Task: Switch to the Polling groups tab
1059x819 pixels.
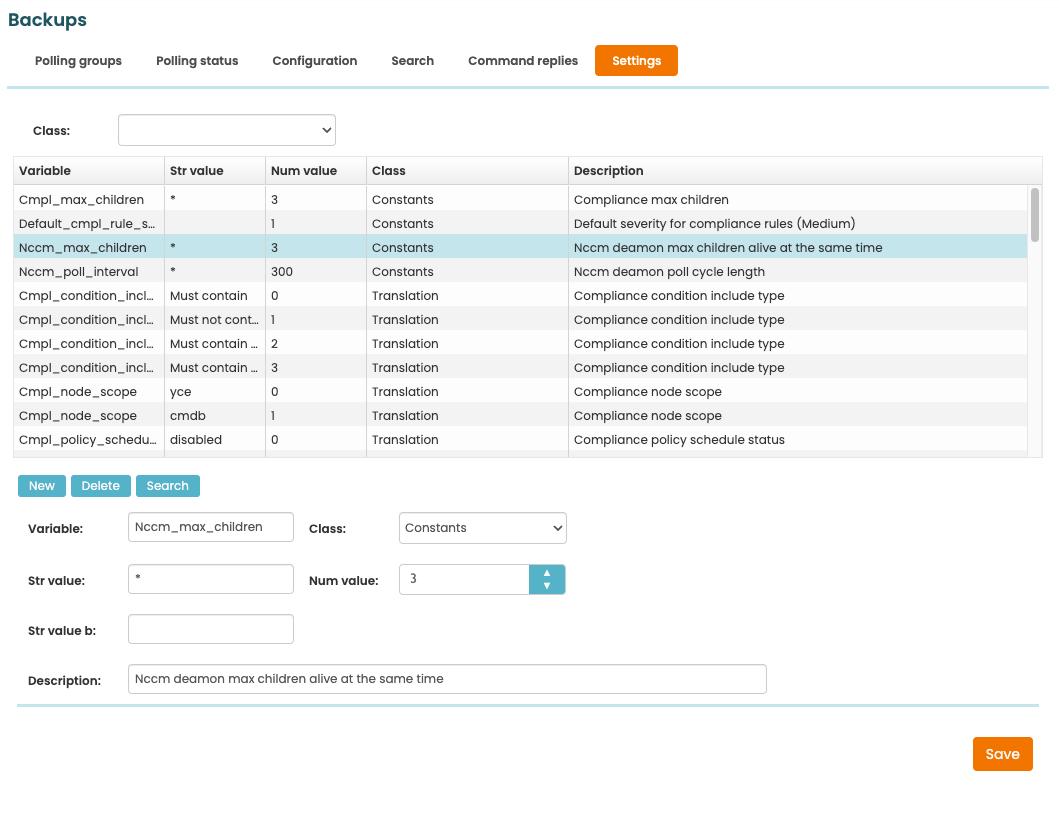Action: pos(78,61)
